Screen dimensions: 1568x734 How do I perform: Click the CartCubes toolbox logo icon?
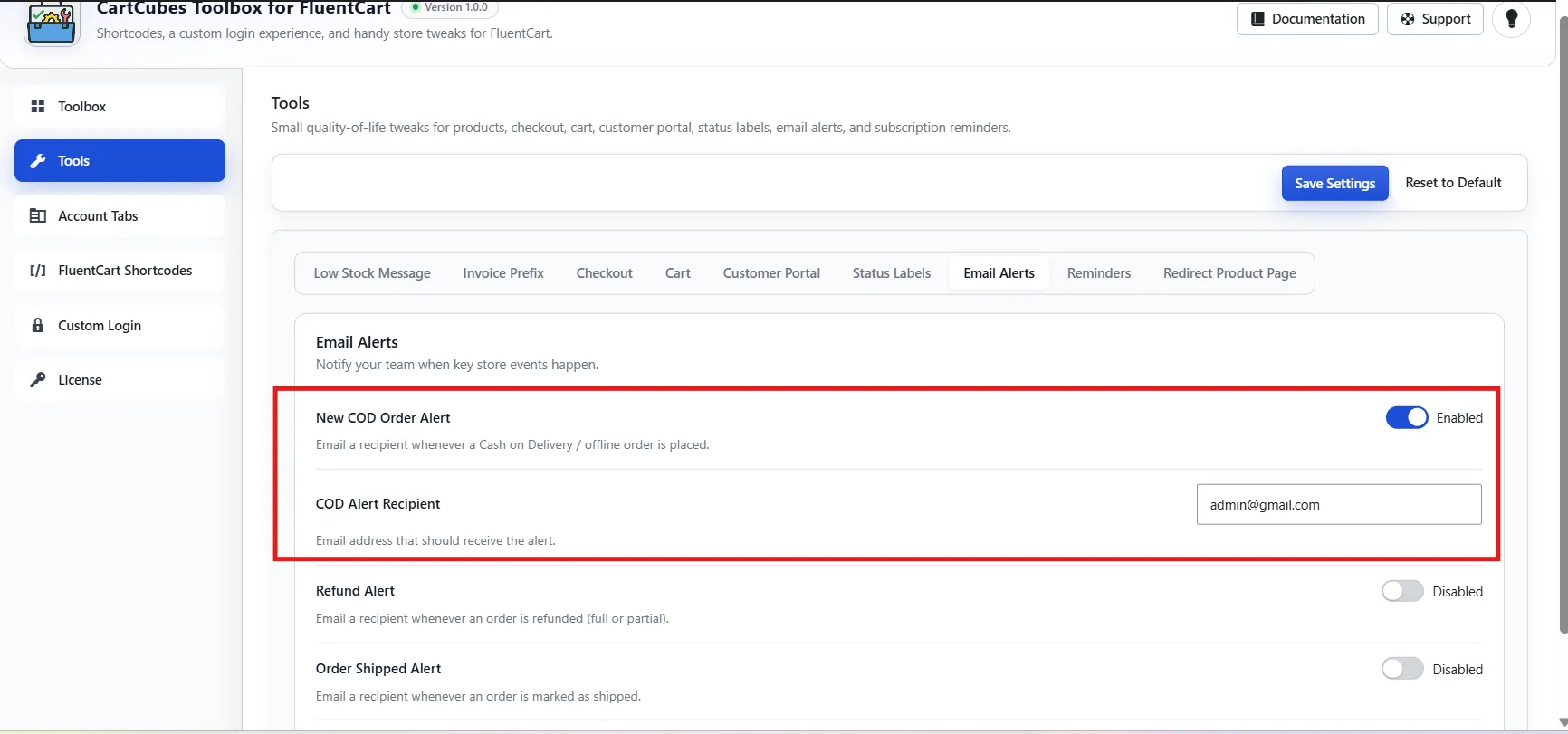52,23
